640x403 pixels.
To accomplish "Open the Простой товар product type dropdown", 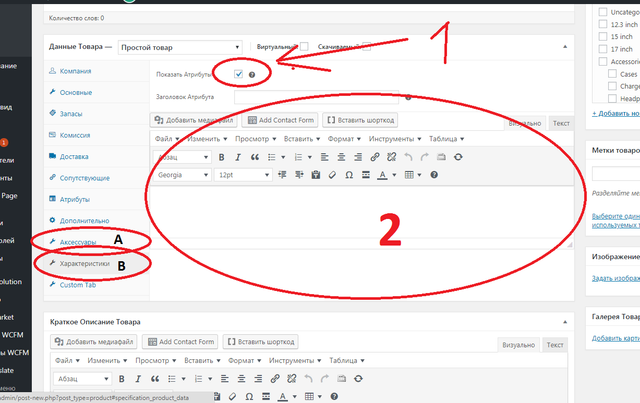I will 180,47.
